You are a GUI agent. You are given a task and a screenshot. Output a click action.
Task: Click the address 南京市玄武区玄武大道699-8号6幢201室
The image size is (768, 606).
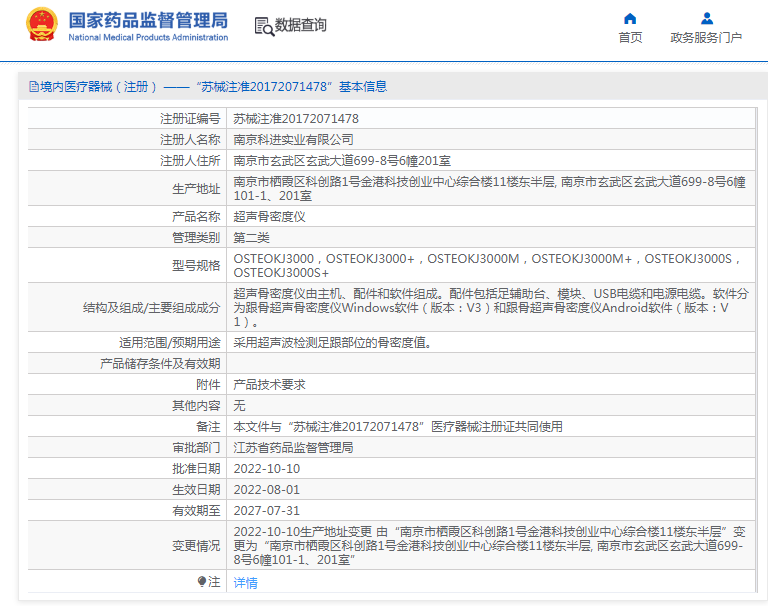click(x=342, y=161)
